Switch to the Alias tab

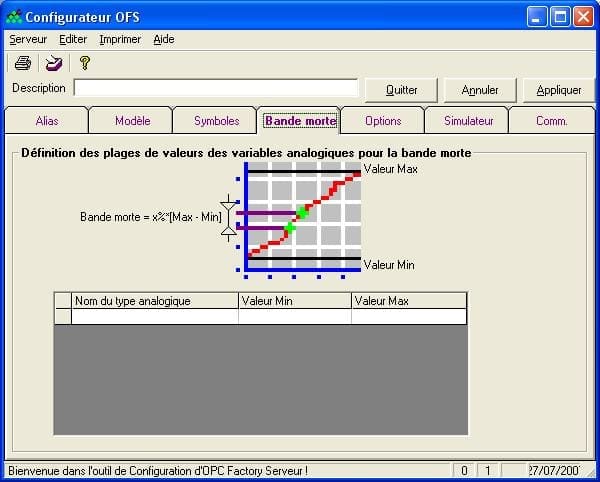point(47,121)
